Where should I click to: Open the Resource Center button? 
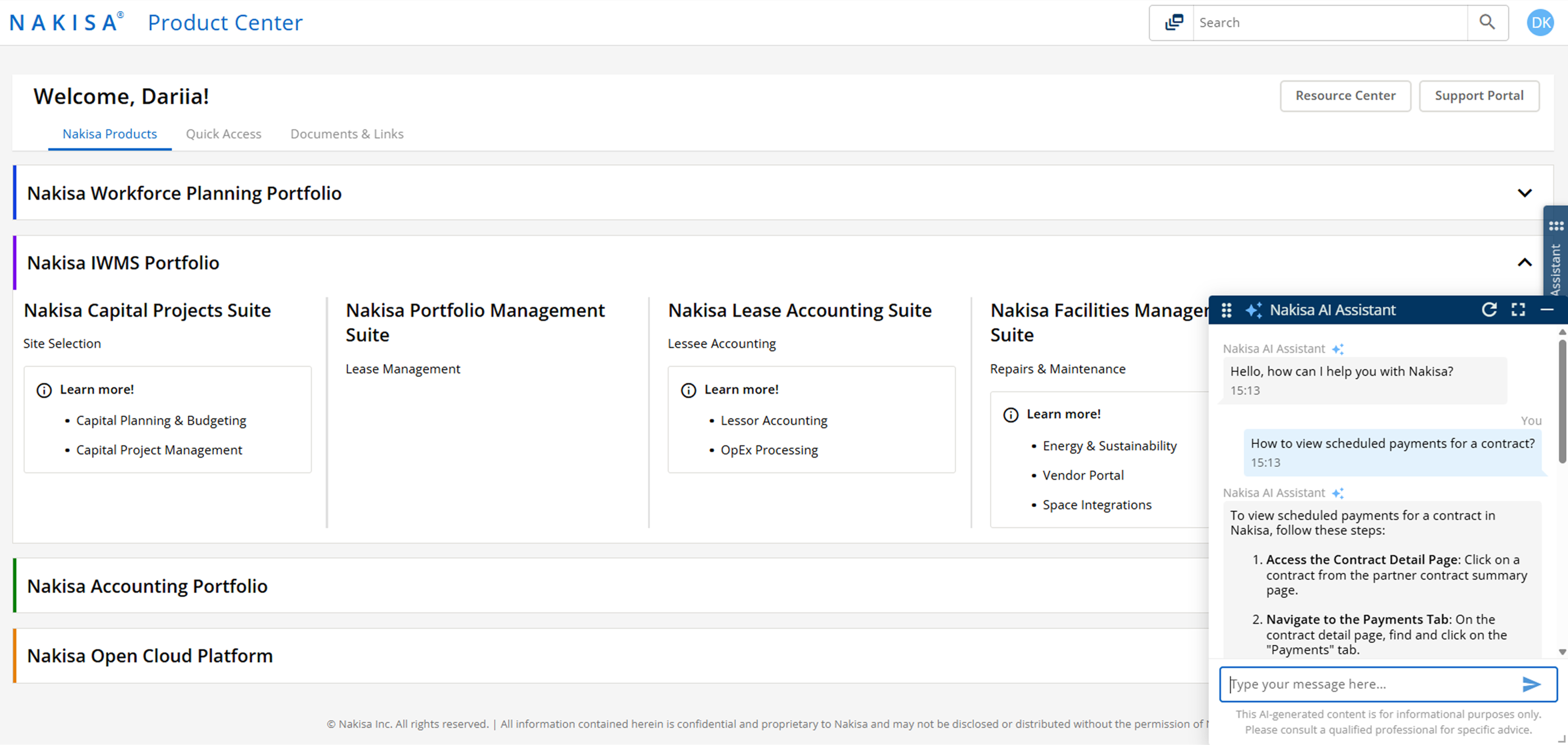[x=1345, y=96]
